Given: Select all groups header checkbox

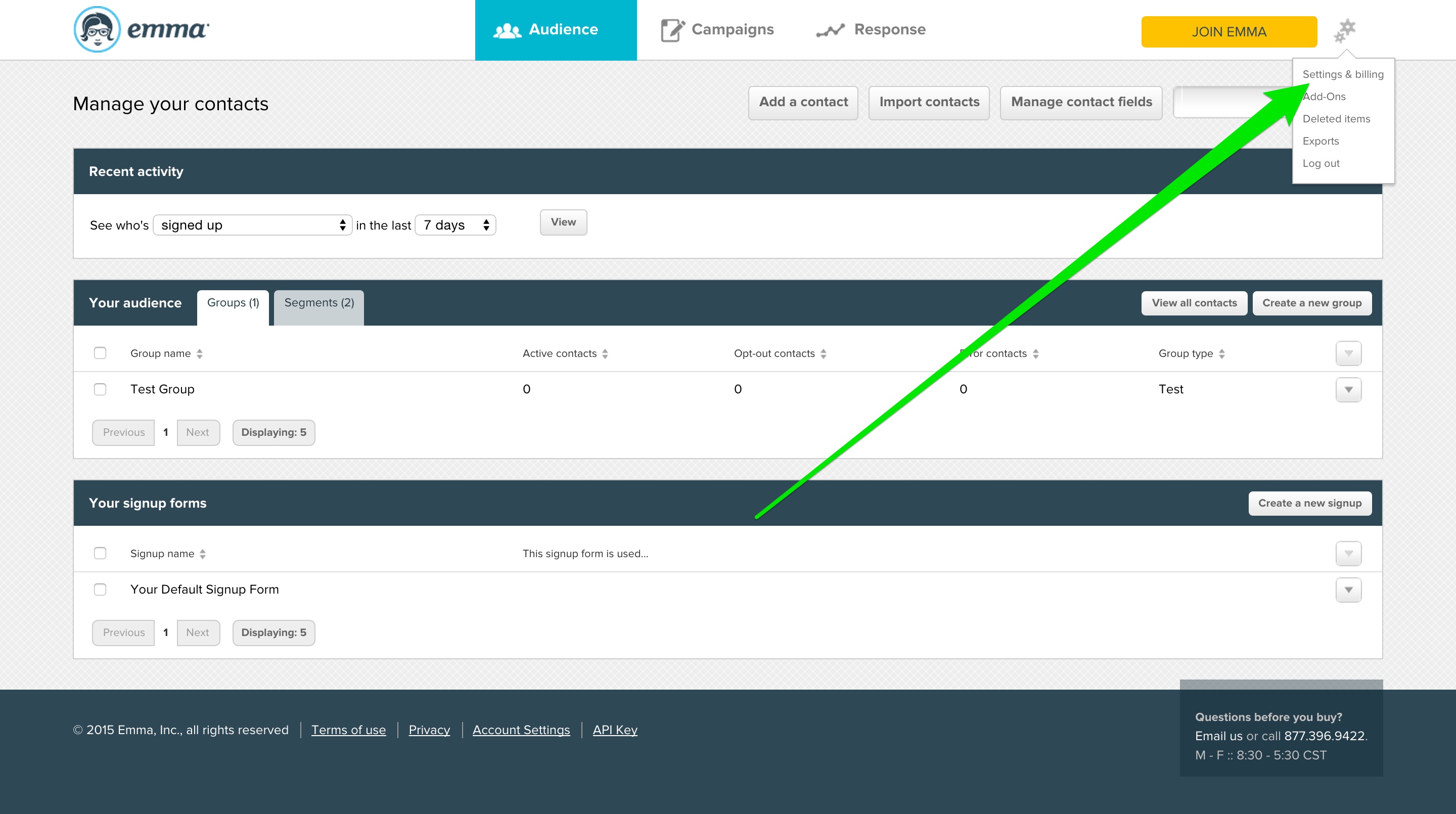Looking at the screenshot, I should [x=100, y=353].
